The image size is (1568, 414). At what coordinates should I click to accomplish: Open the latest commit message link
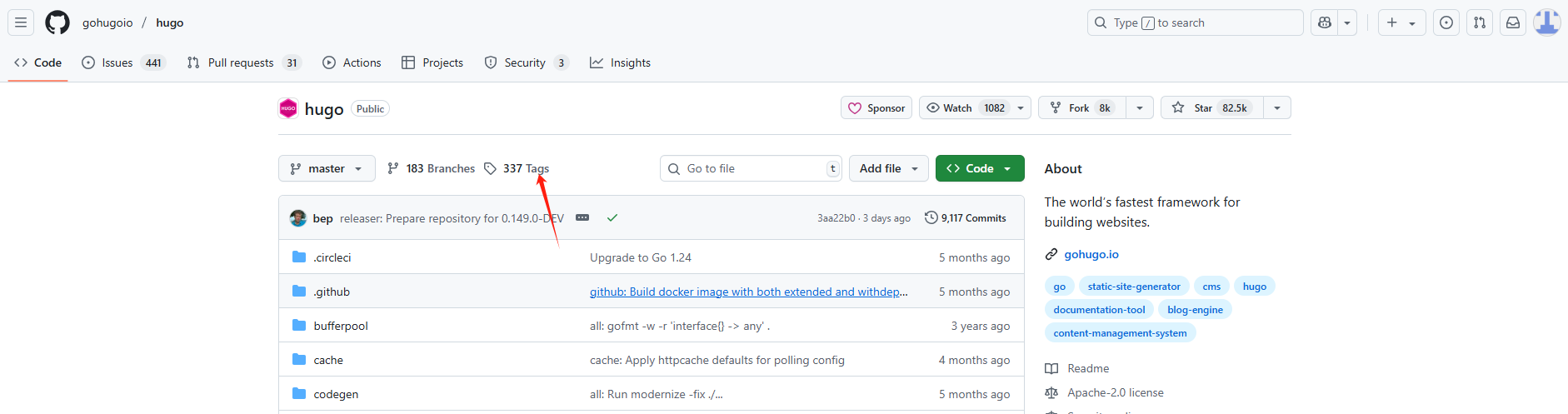click(452, 218)
